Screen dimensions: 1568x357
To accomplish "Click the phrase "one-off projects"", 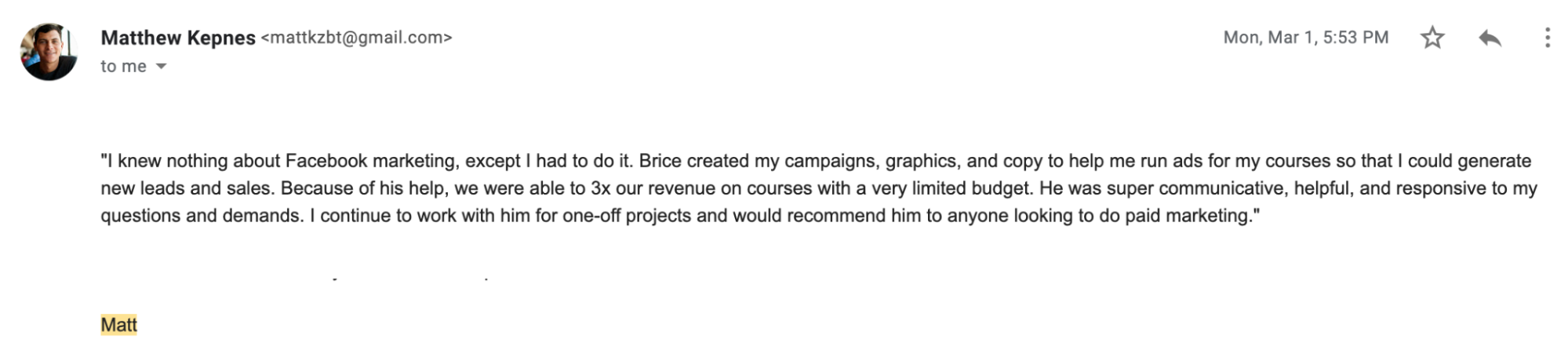I will point(627,216).
